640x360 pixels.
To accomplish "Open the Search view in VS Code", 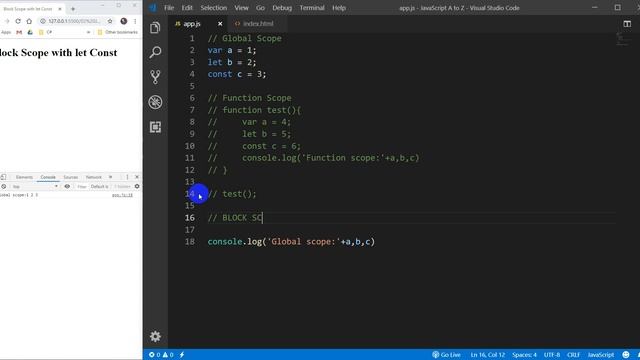I will coord(155,52).
